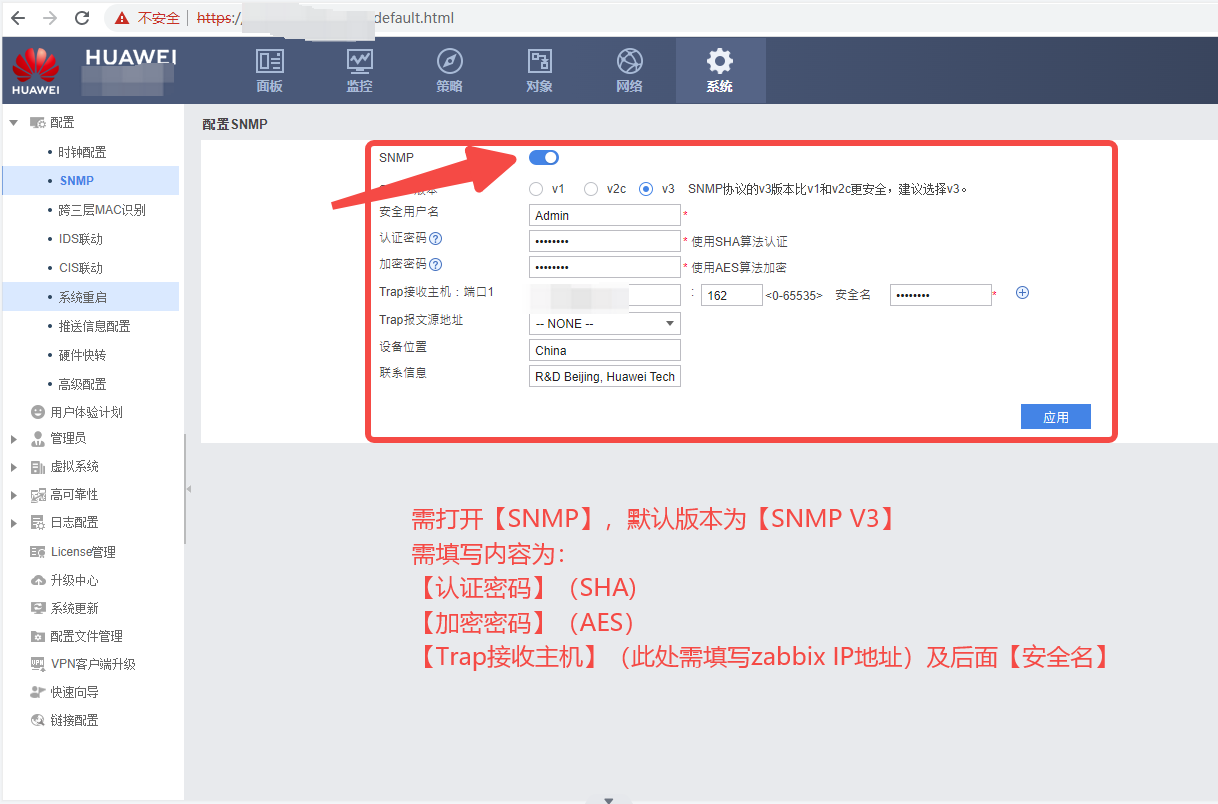
Task: Open the 系统 system tab
Action: [x=720, y=70]
